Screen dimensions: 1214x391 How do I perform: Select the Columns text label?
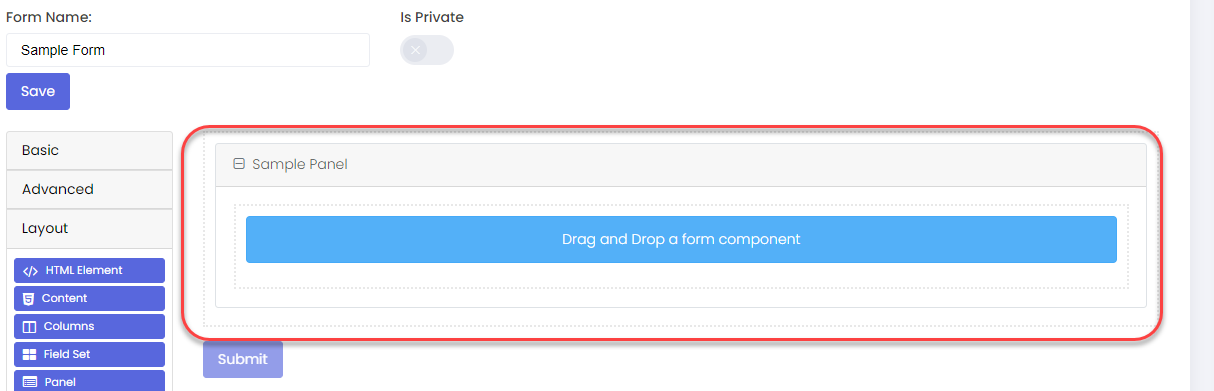tap(69, 326)
